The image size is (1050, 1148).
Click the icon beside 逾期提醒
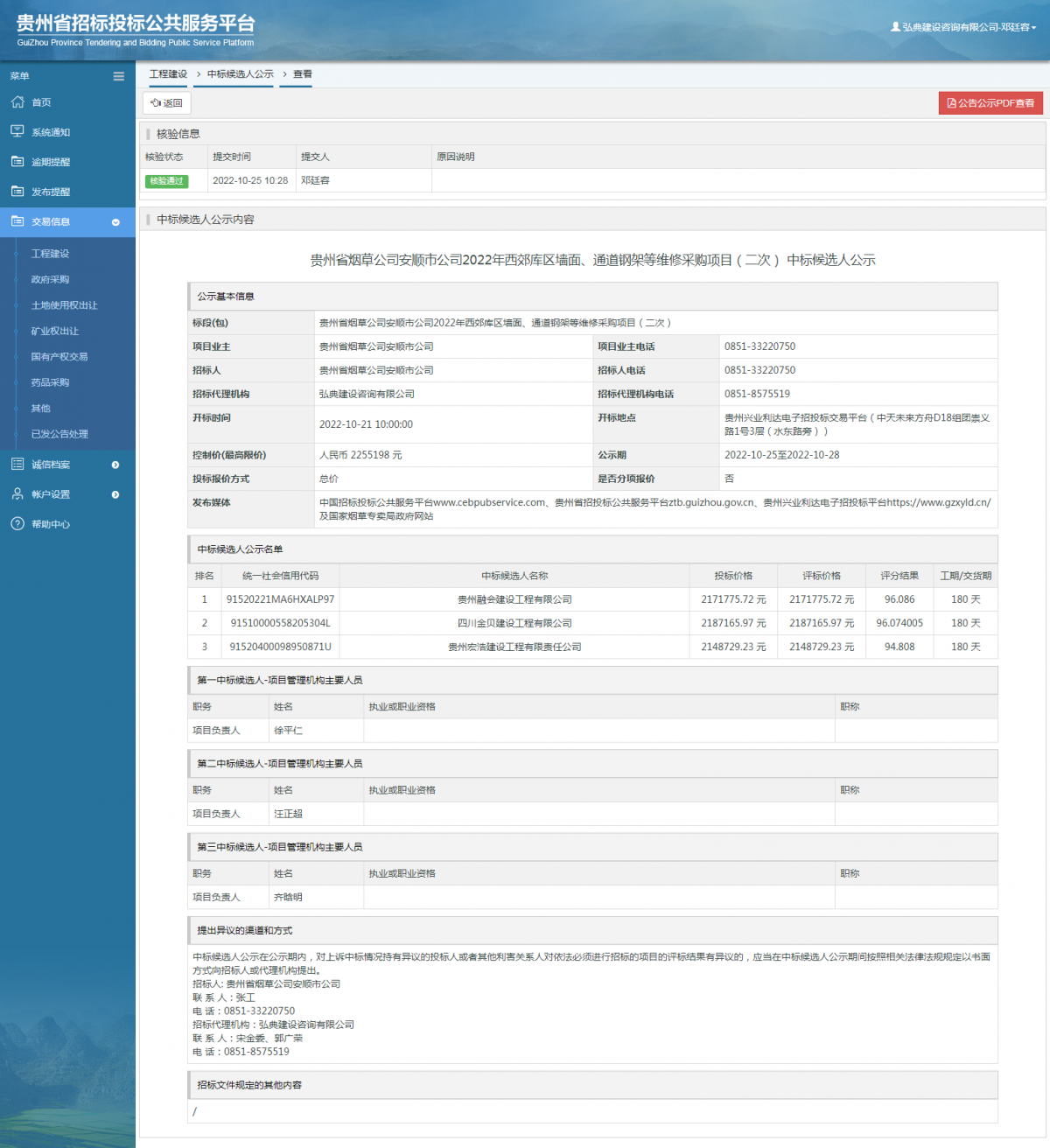pos(17,161)
